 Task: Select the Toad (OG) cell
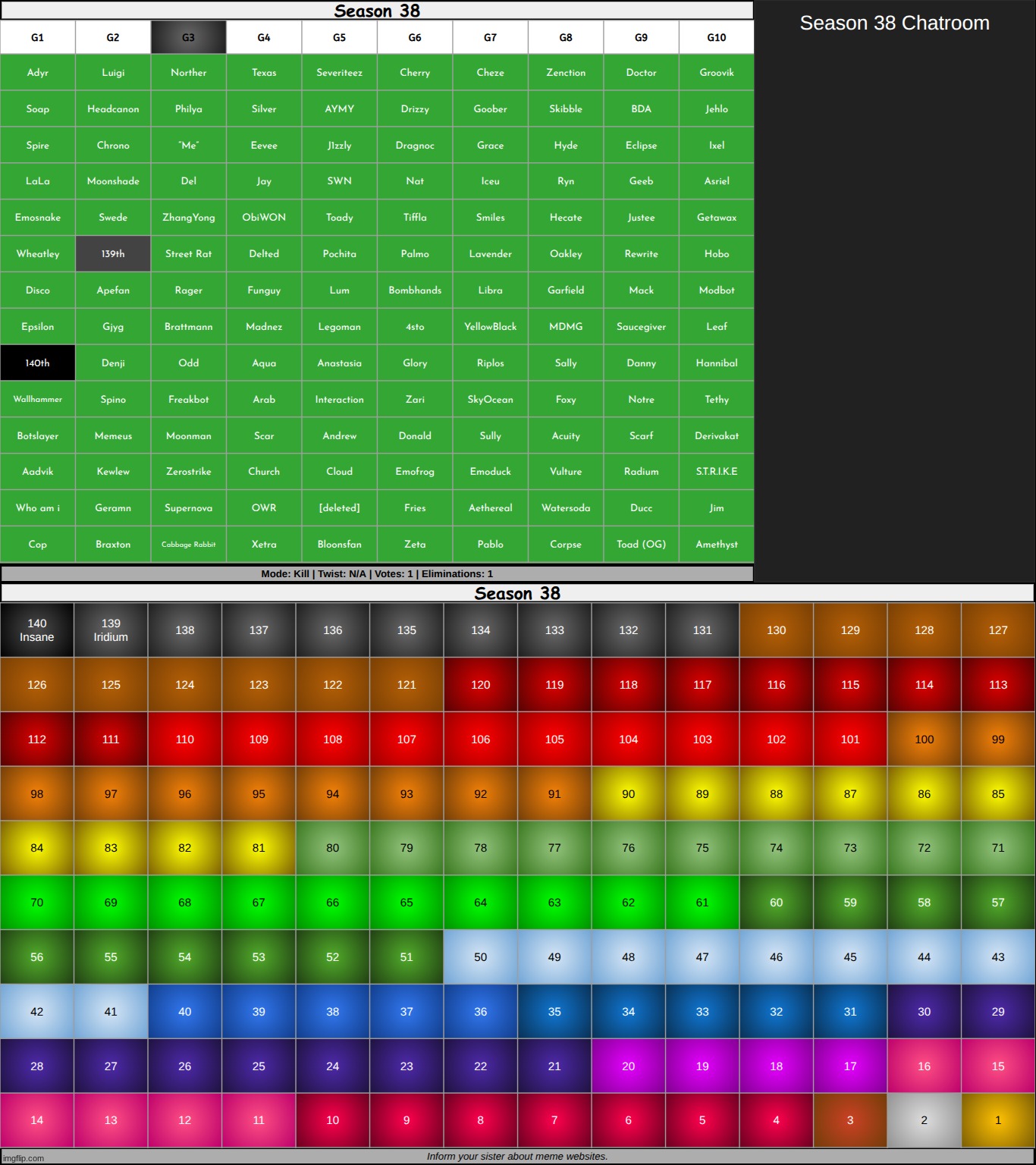coord(641,545)
